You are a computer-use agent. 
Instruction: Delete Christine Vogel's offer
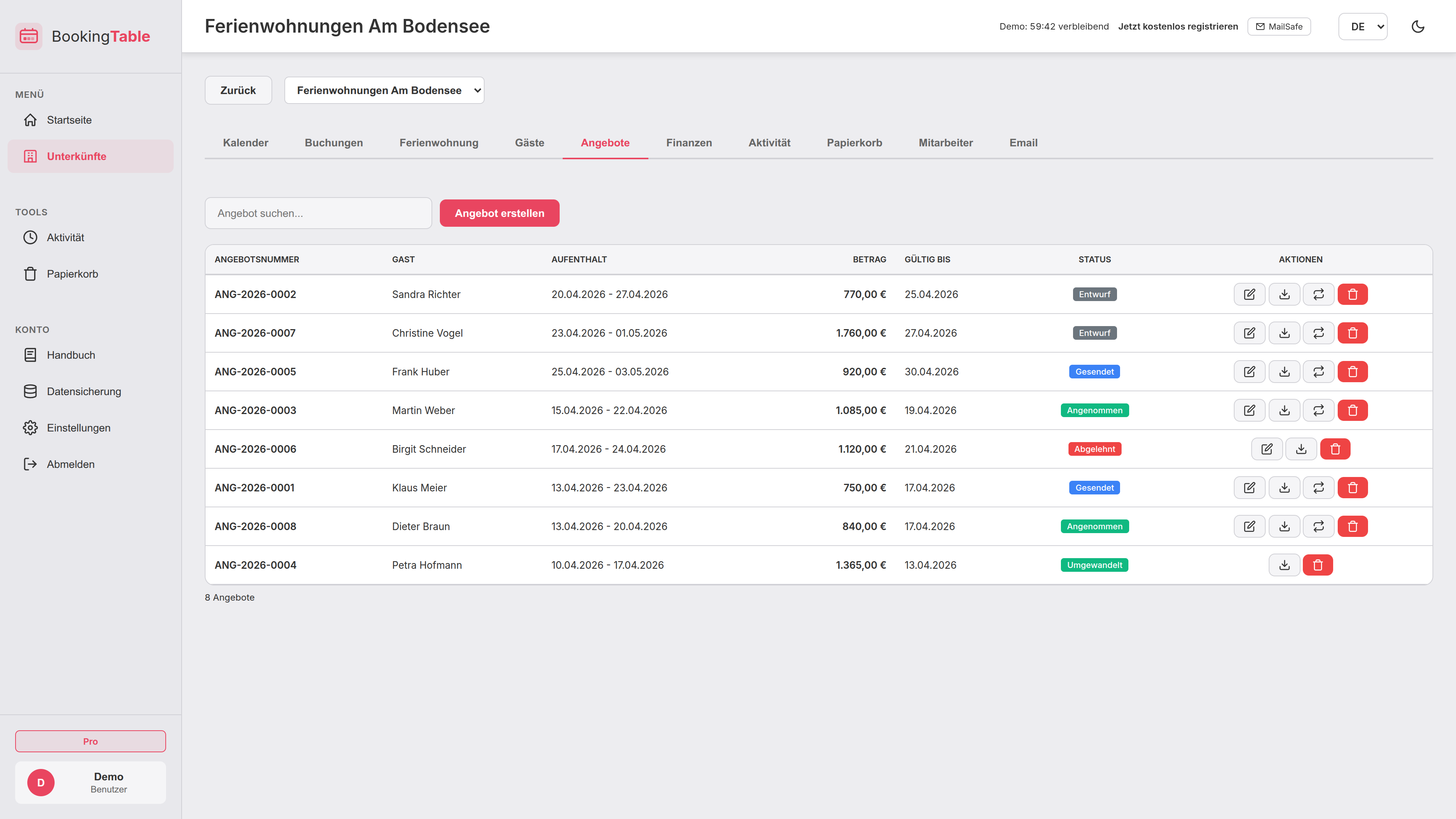pos(1352,333)
